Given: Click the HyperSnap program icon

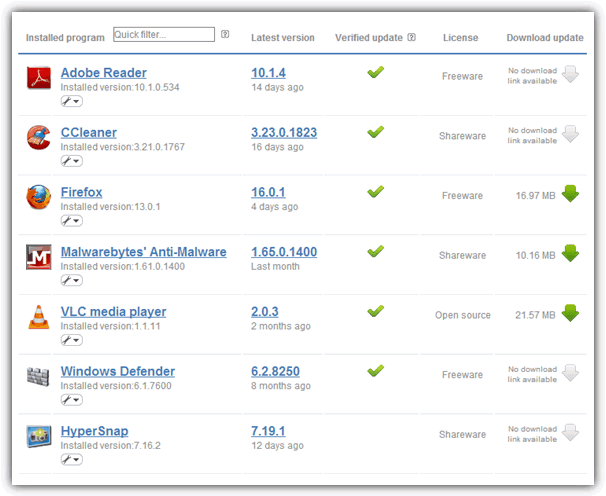Looking at the screenshot, I should pyautogui.click(x=39, y=436).
